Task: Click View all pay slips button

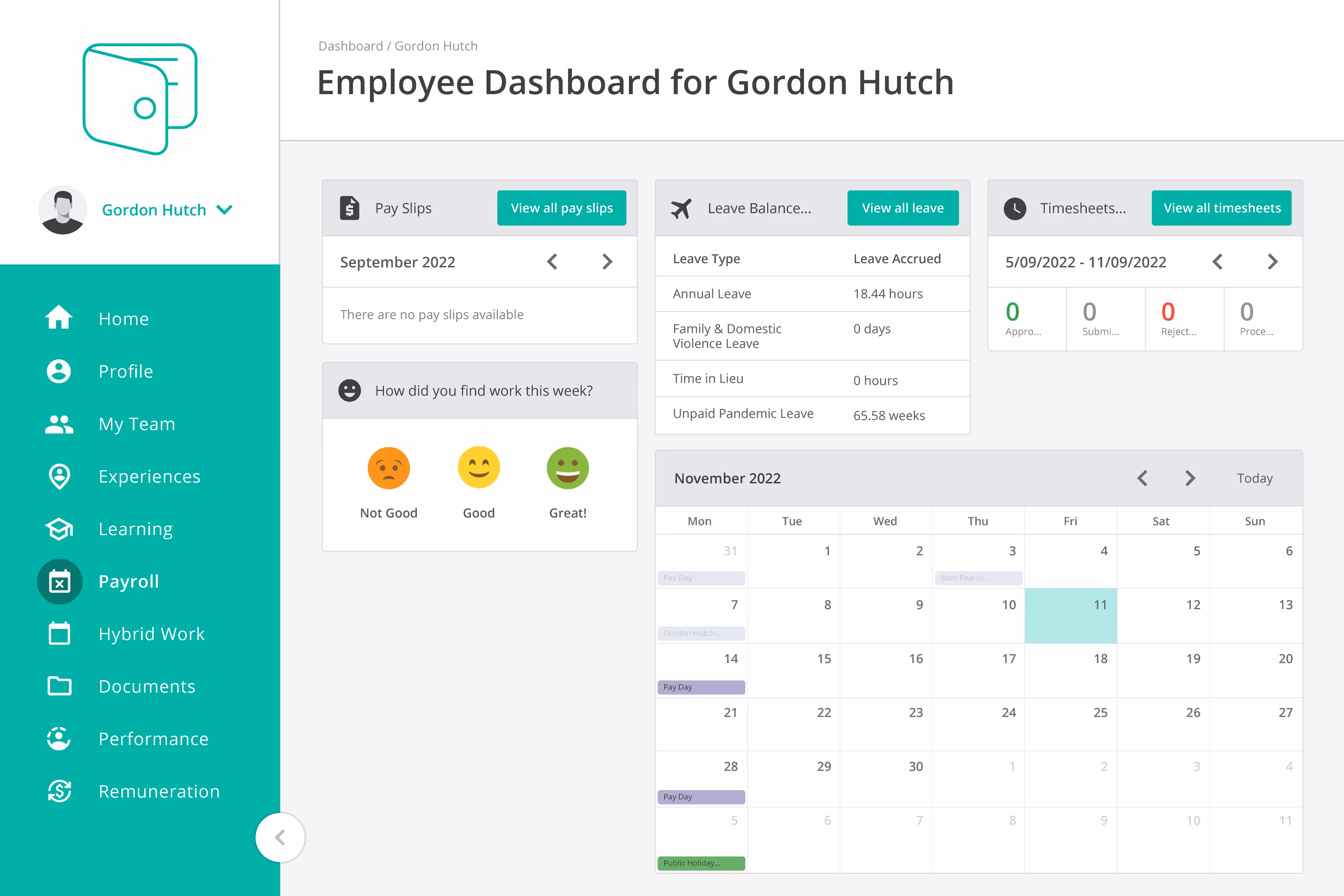Action: [x=561, y=208]
